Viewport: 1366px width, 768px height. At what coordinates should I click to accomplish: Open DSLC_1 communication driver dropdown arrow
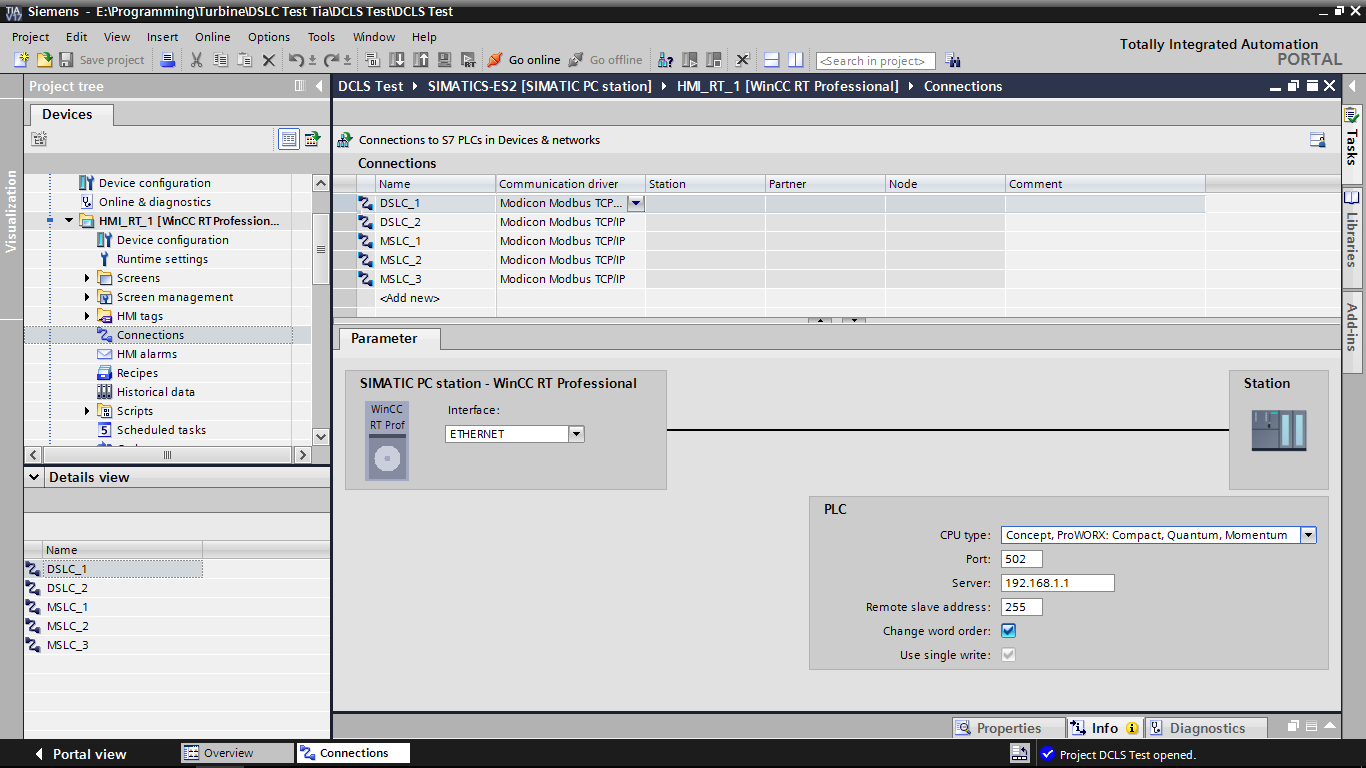coord(635,203)
